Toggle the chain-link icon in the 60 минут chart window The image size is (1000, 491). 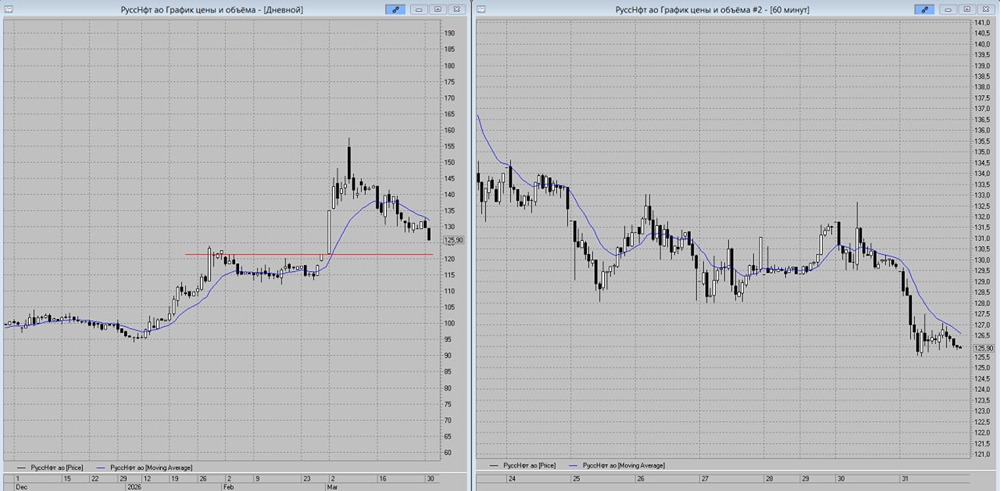click(x=923, y=10)
